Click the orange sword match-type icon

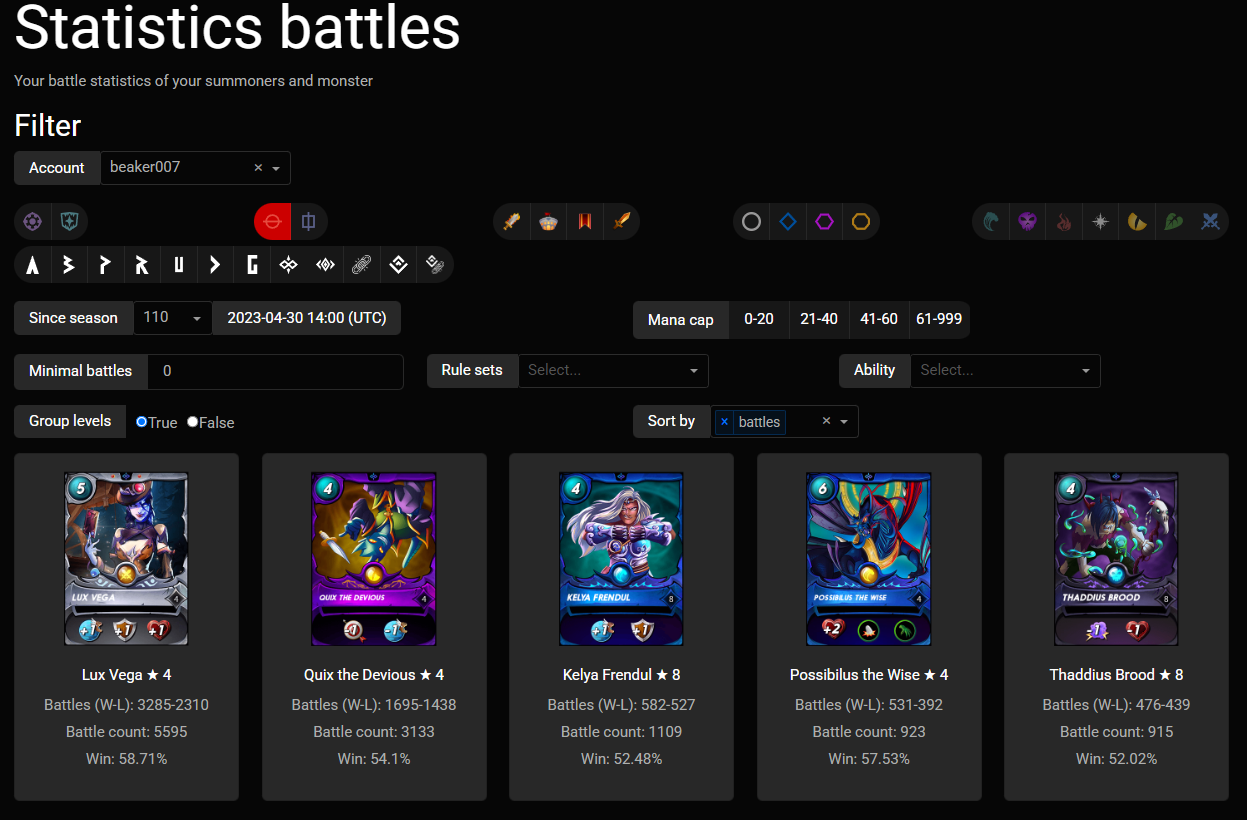tap(621, 221)
